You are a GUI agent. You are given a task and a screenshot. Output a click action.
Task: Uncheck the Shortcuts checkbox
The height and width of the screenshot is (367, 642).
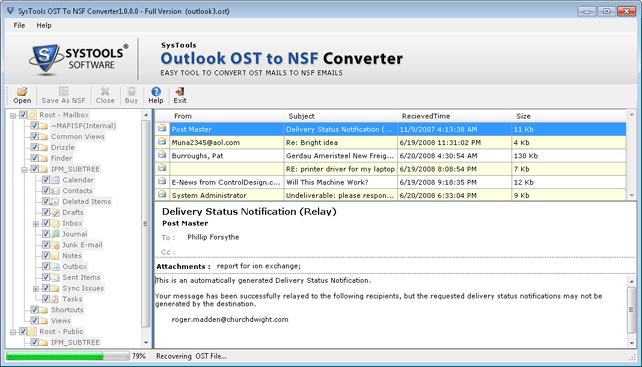[x=34, y=310]
